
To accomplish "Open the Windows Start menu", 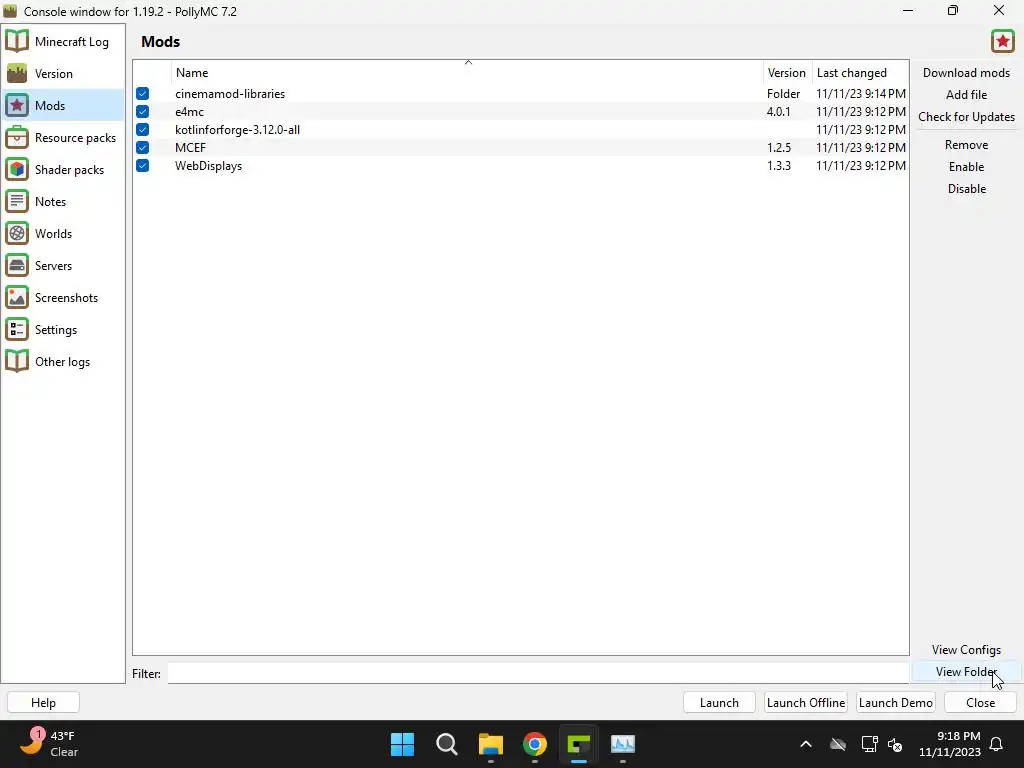I will click(402, 744).
